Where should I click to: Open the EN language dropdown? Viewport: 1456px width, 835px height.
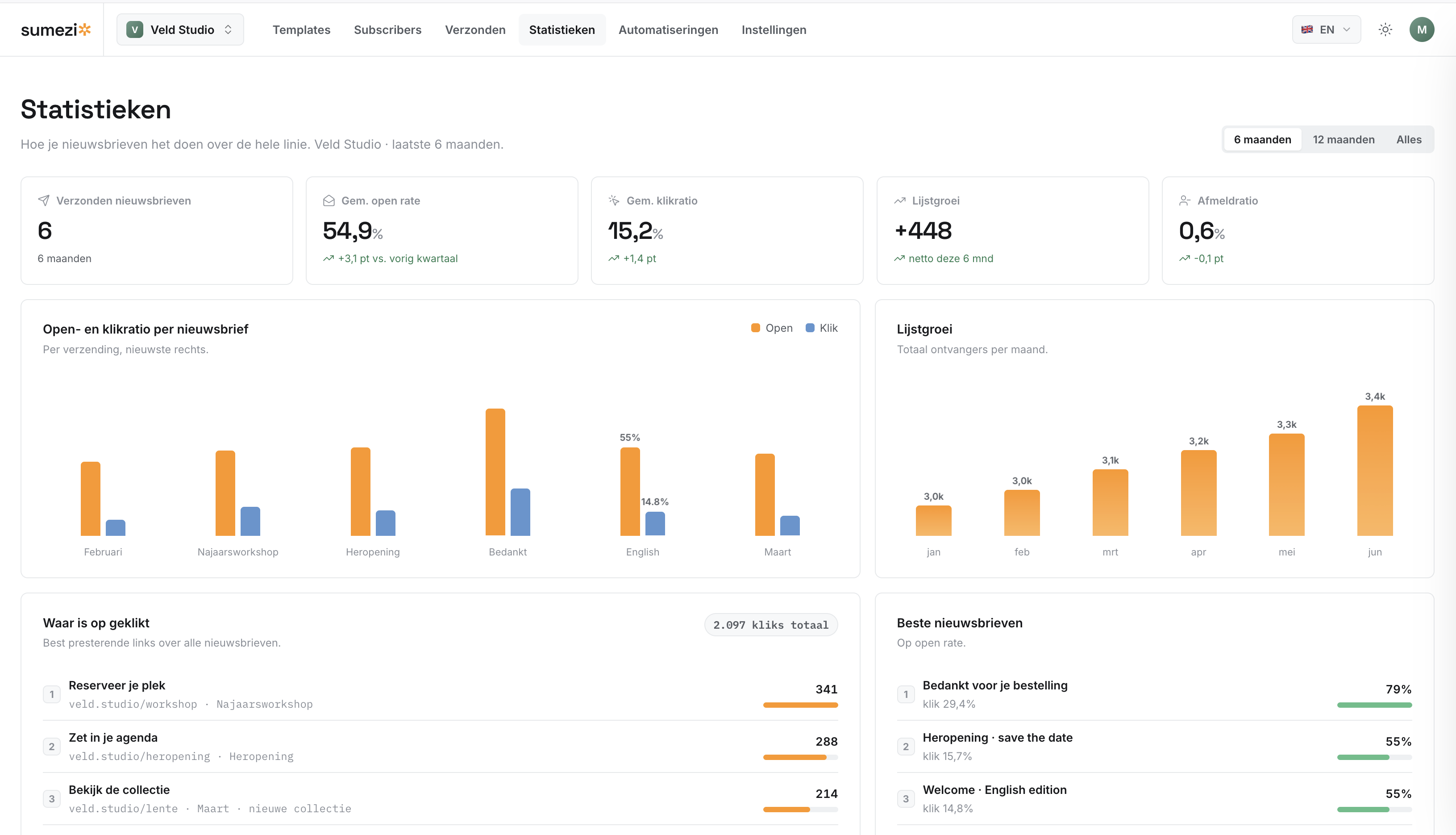point(1327,30)
